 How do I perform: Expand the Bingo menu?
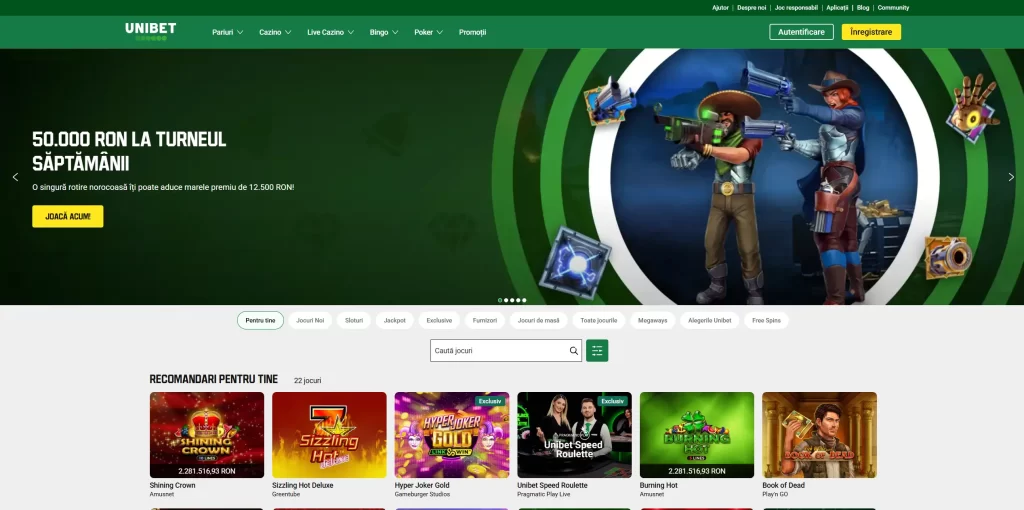click(384, 32)
